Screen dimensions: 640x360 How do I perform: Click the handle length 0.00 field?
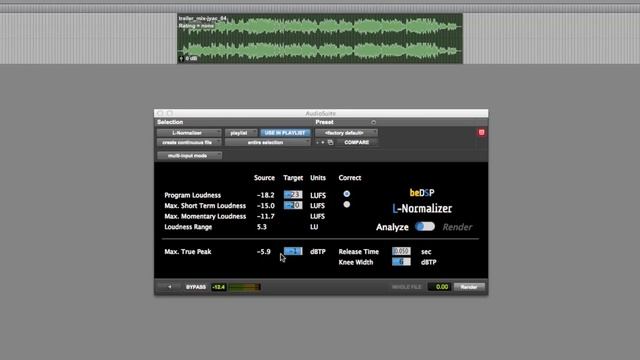[439, 287]
